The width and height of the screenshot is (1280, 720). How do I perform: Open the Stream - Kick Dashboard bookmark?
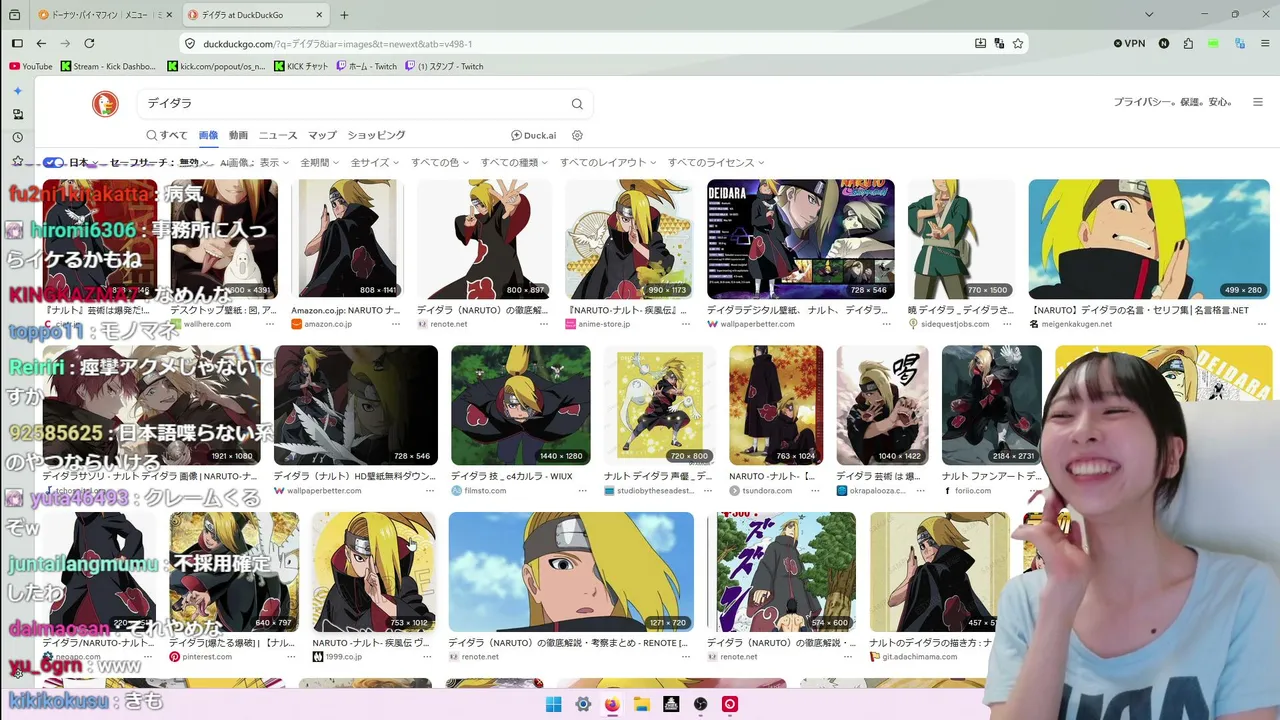109,67
